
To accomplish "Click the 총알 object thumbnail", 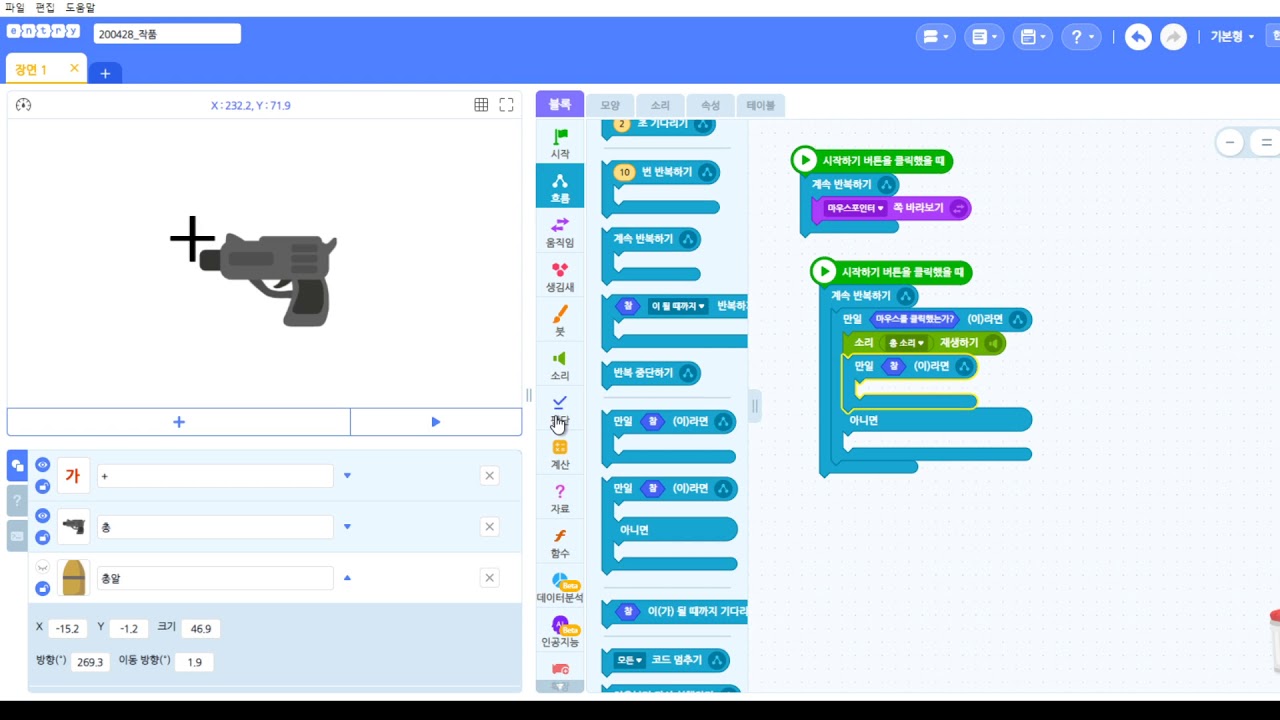I will 74,578.
